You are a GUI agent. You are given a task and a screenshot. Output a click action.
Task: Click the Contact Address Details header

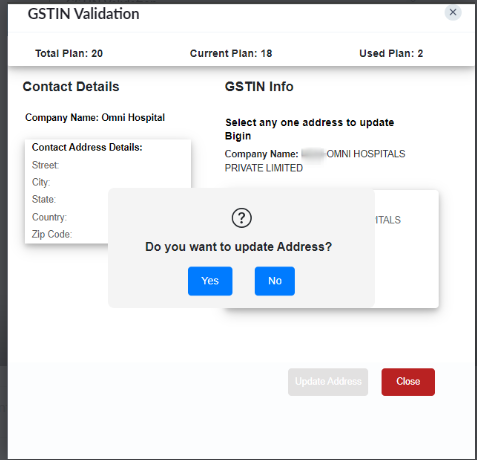pos(87,147)
